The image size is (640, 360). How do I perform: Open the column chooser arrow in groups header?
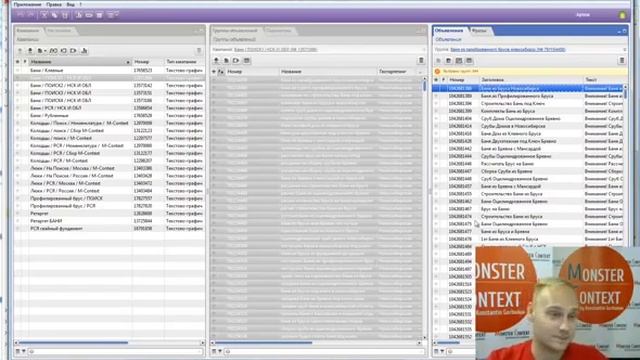point(420,72)
